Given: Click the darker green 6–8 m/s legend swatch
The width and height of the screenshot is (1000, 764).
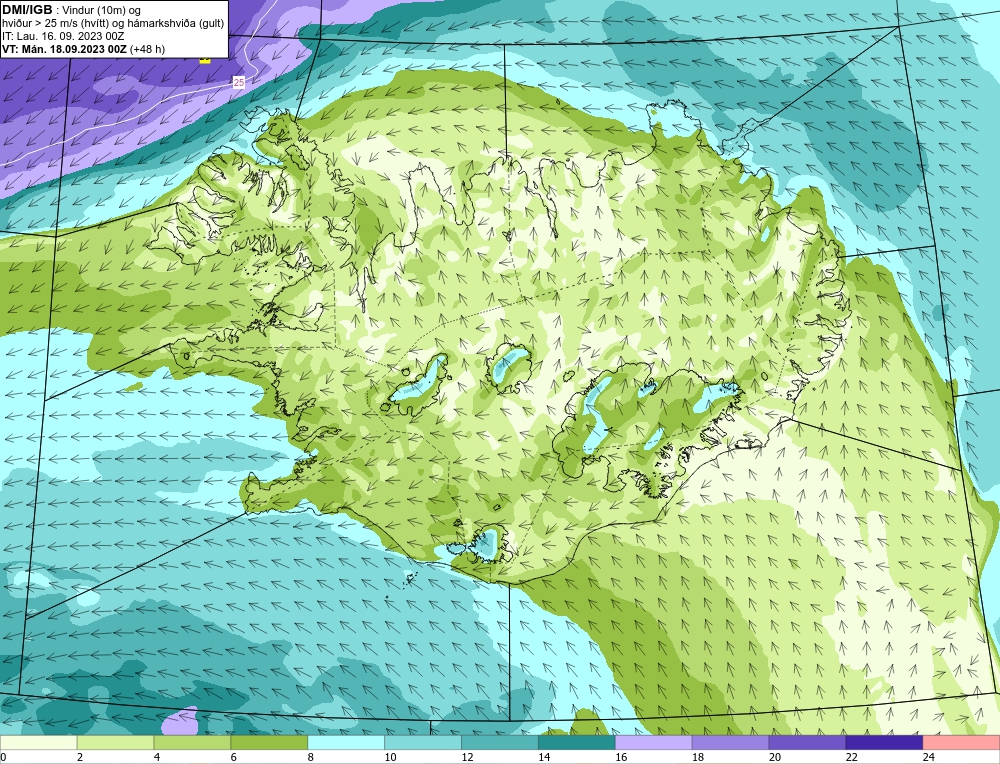Looking at the screenshot, I should (x=269, y=743).
